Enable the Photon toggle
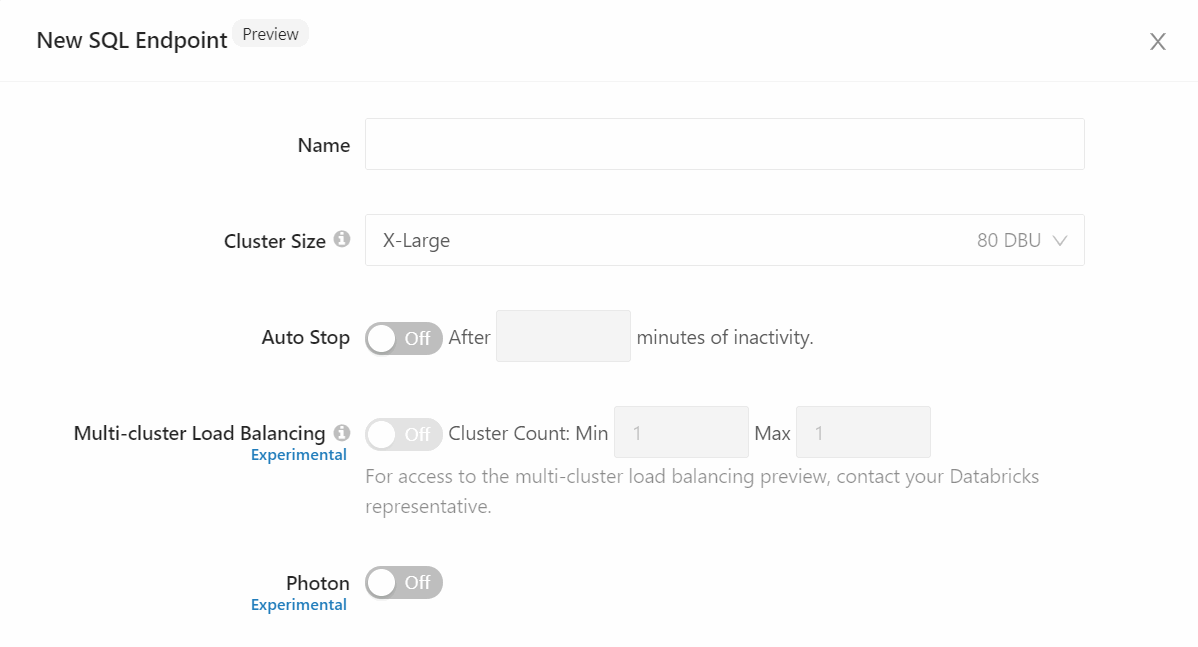Viewport: 1198px width, 647px height. 404,583
